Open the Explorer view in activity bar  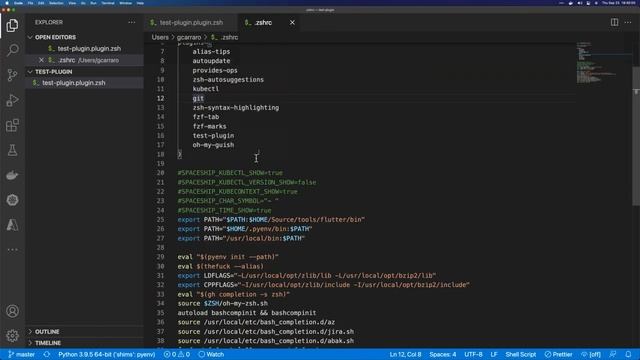pos(12,25)
